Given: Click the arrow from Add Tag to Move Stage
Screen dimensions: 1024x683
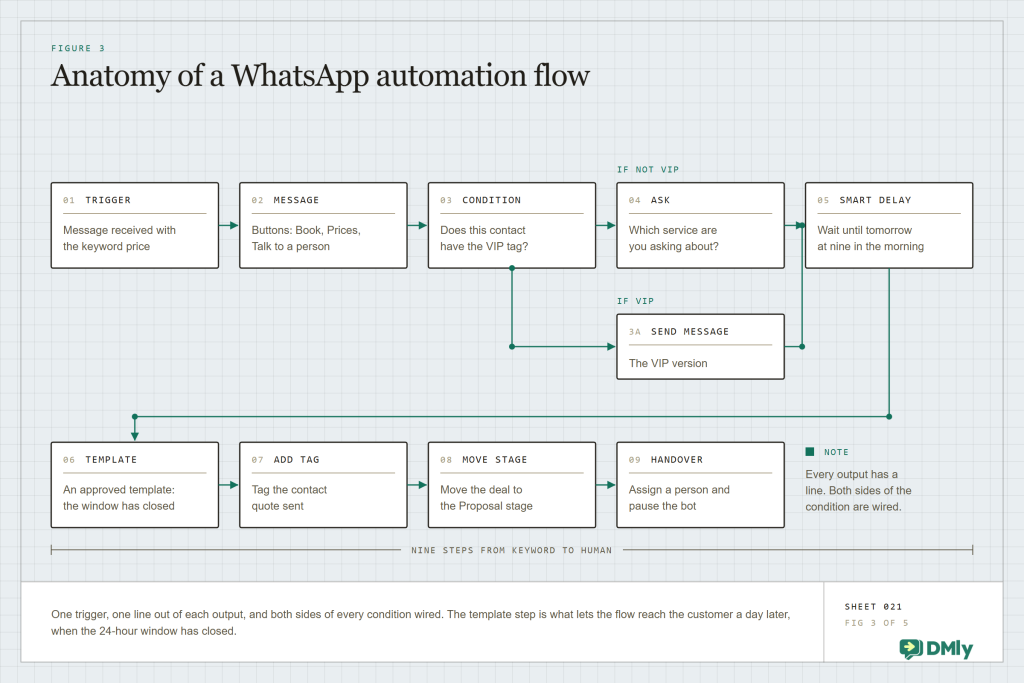Looking at the screenshot, I should pyautogui.click(x=418, y=485).
